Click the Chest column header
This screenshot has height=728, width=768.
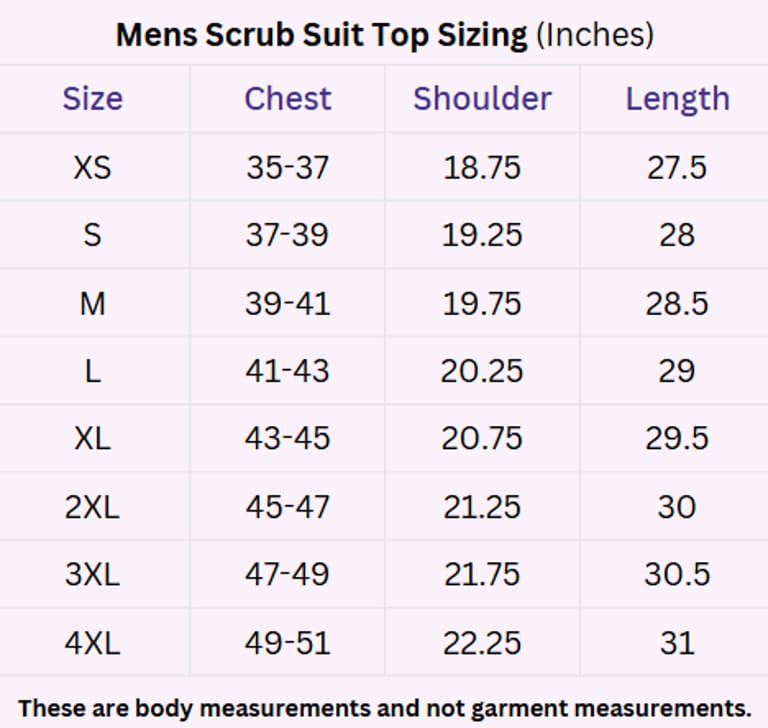point(287,98)
